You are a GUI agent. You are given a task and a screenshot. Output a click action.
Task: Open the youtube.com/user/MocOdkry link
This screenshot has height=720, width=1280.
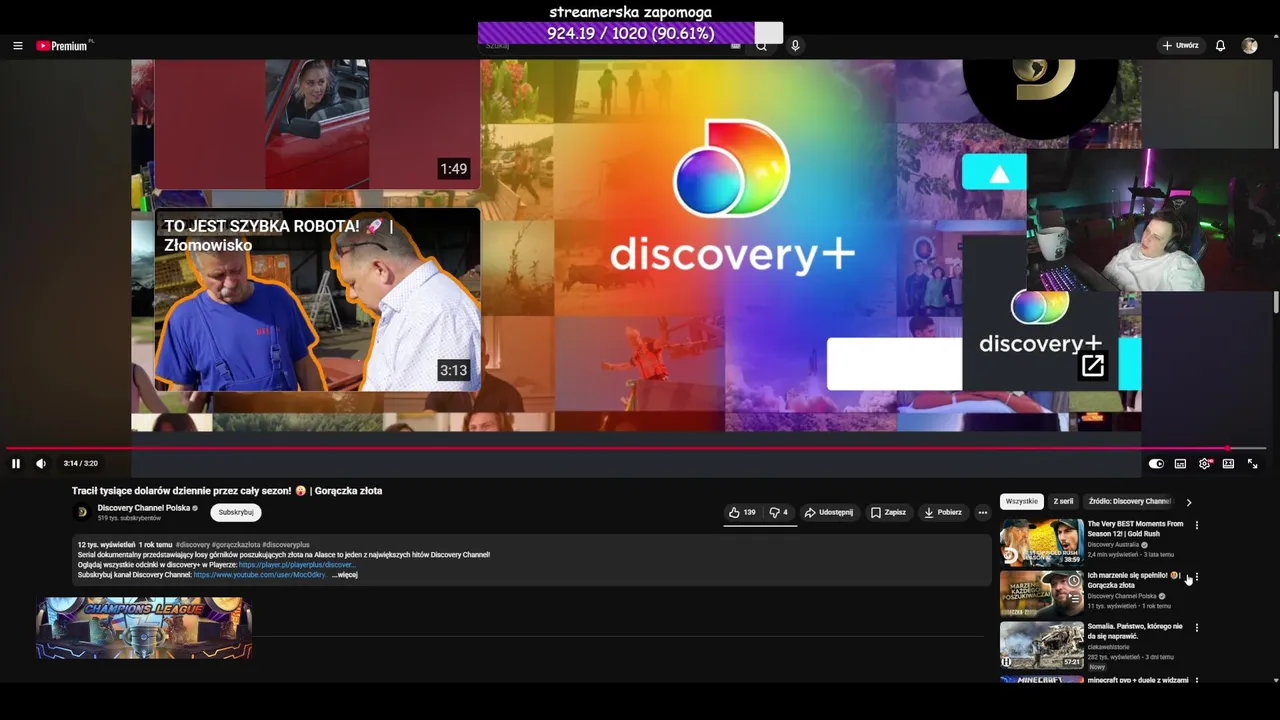click(x=260, y=575)
